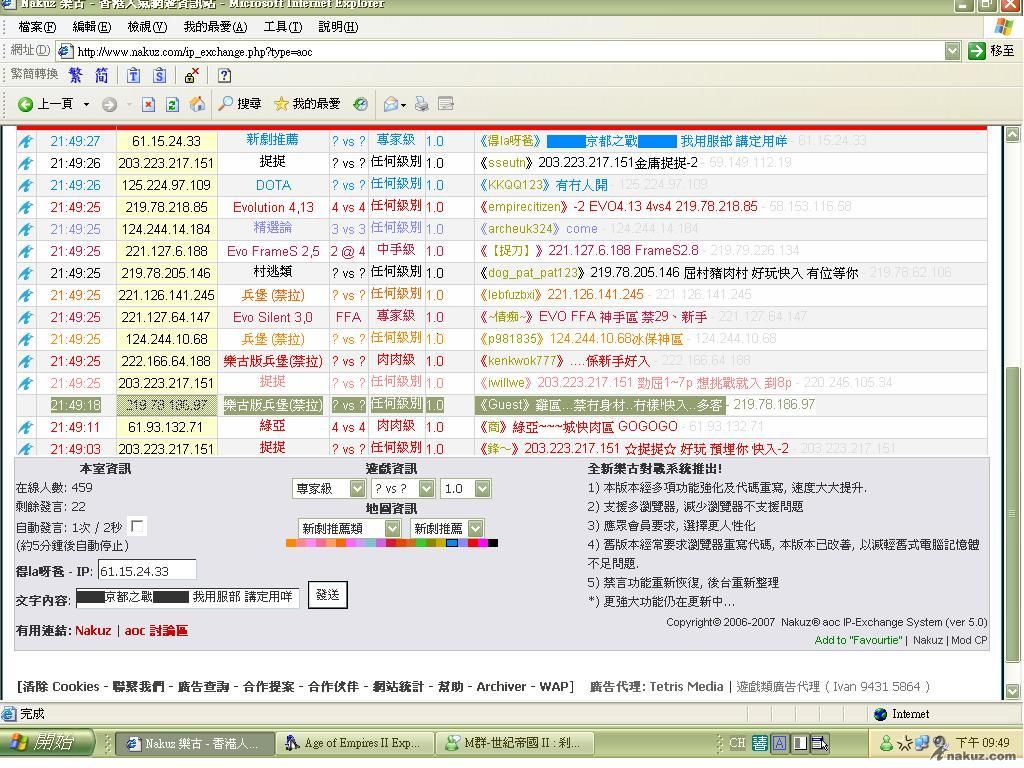
Task: Open the 專家級 level dropdown
Action: click(328, 488)
